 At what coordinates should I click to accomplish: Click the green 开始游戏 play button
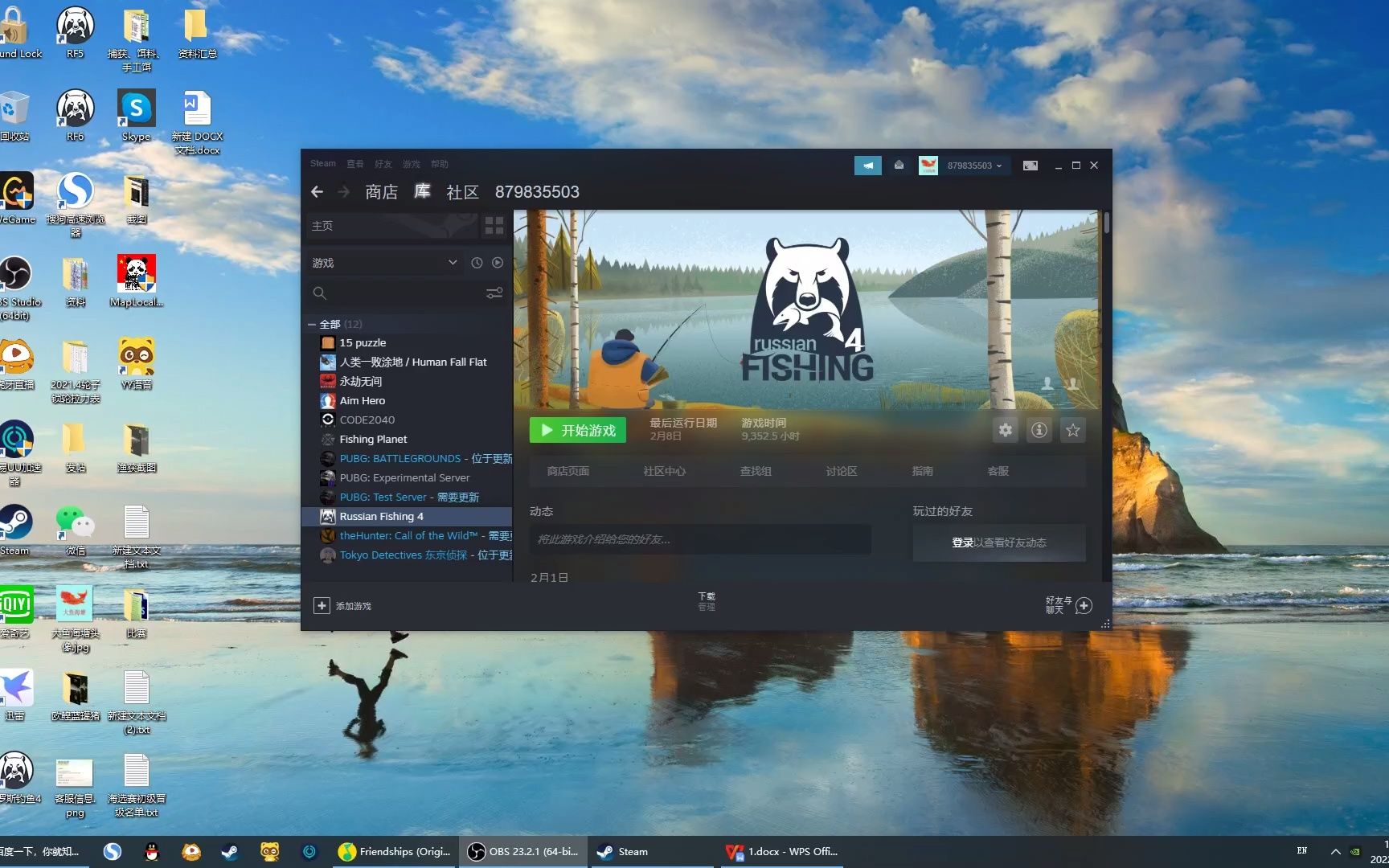click(x=577, y=430)
